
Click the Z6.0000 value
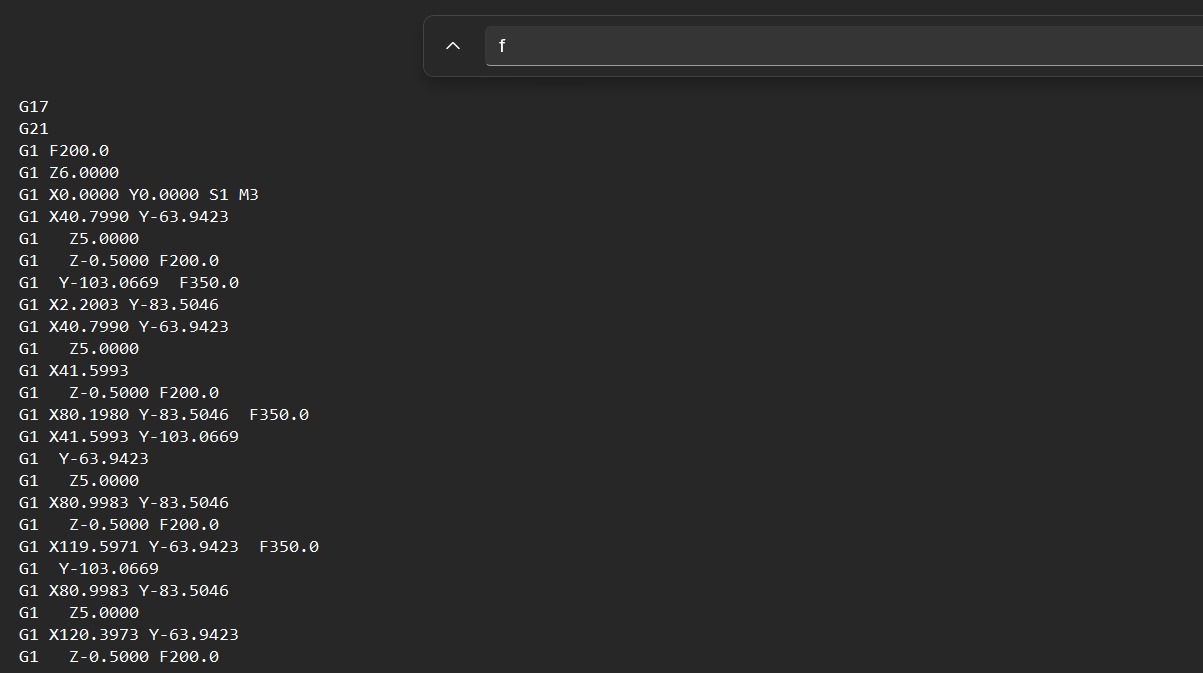(x=84, y=173)
